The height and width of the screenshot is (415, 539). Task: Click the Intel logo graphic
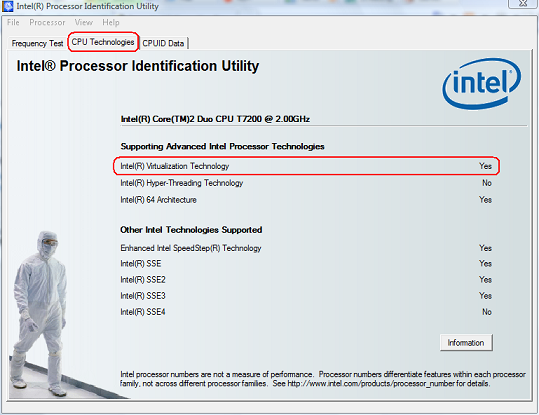[482, 84]
